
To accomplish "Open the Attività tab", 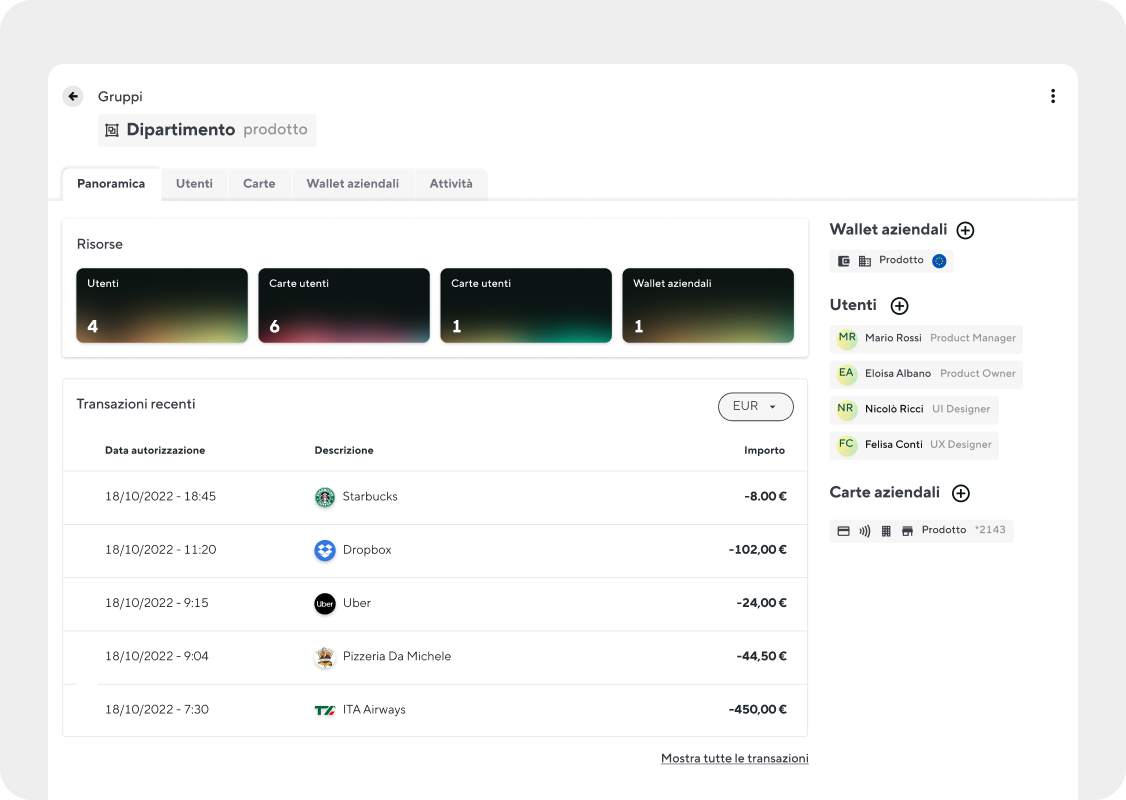I will point(451,184).
